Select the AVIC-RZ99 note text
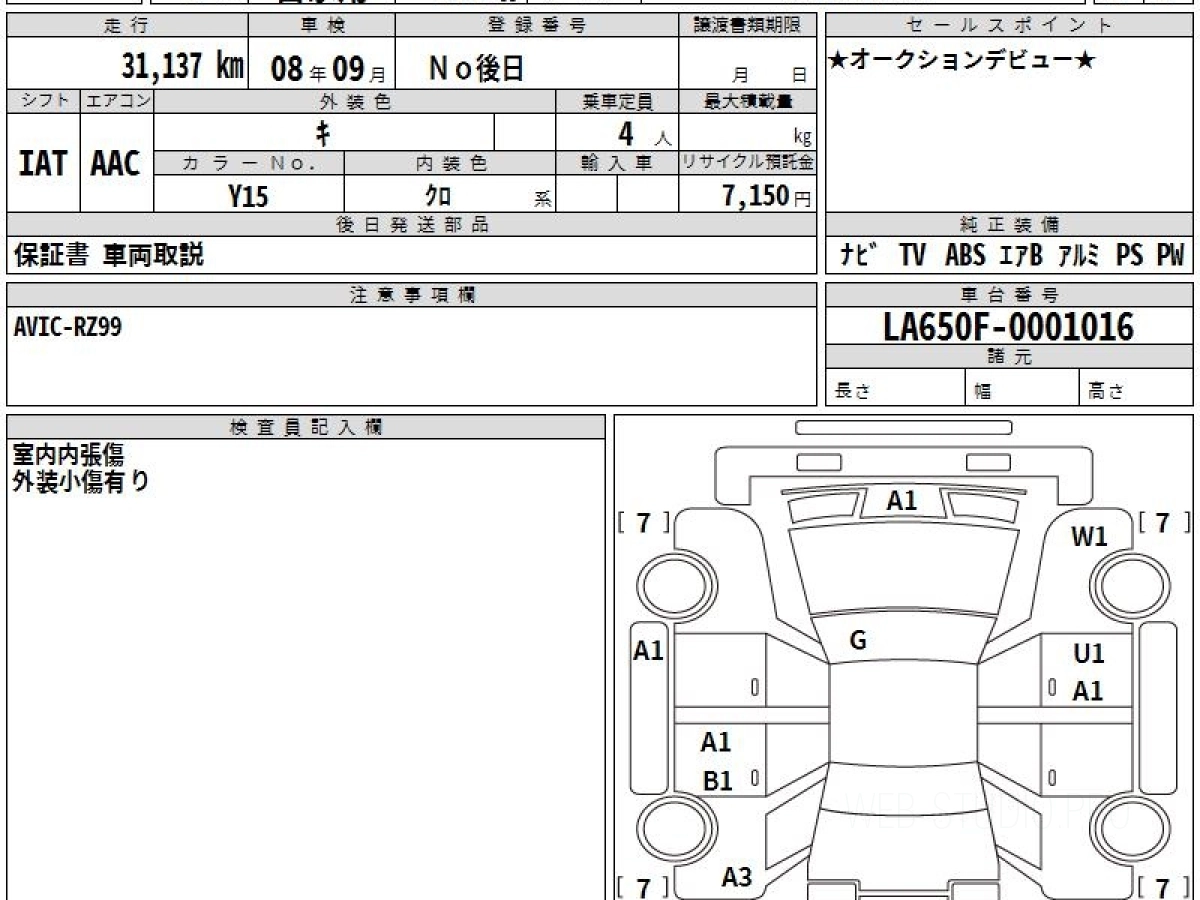Image resolution: width=1200 pixels, height=900 pixels. coord(68,326)
